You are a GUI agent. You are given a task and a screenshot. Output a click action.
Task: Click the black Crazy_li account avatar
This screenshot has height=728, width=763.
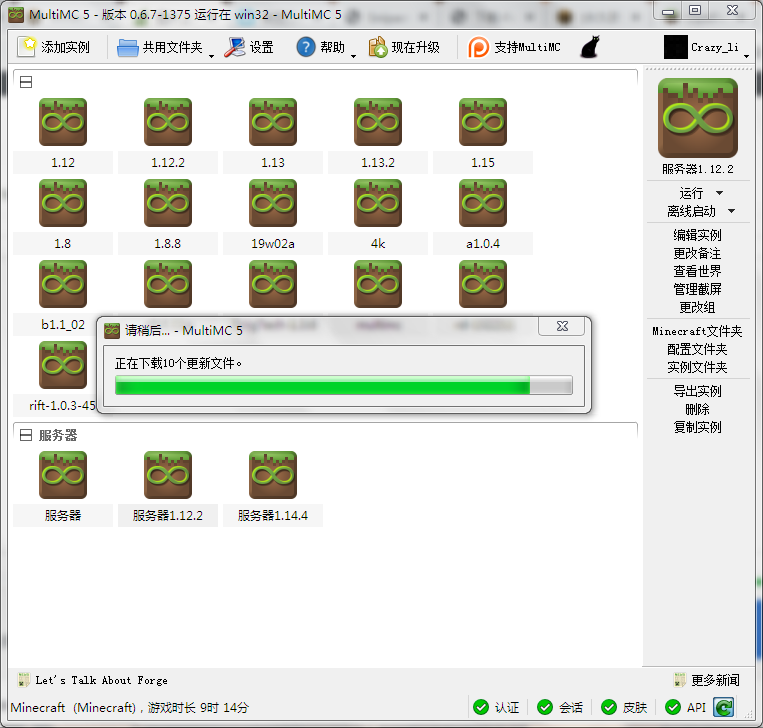(x=675, y=47)
